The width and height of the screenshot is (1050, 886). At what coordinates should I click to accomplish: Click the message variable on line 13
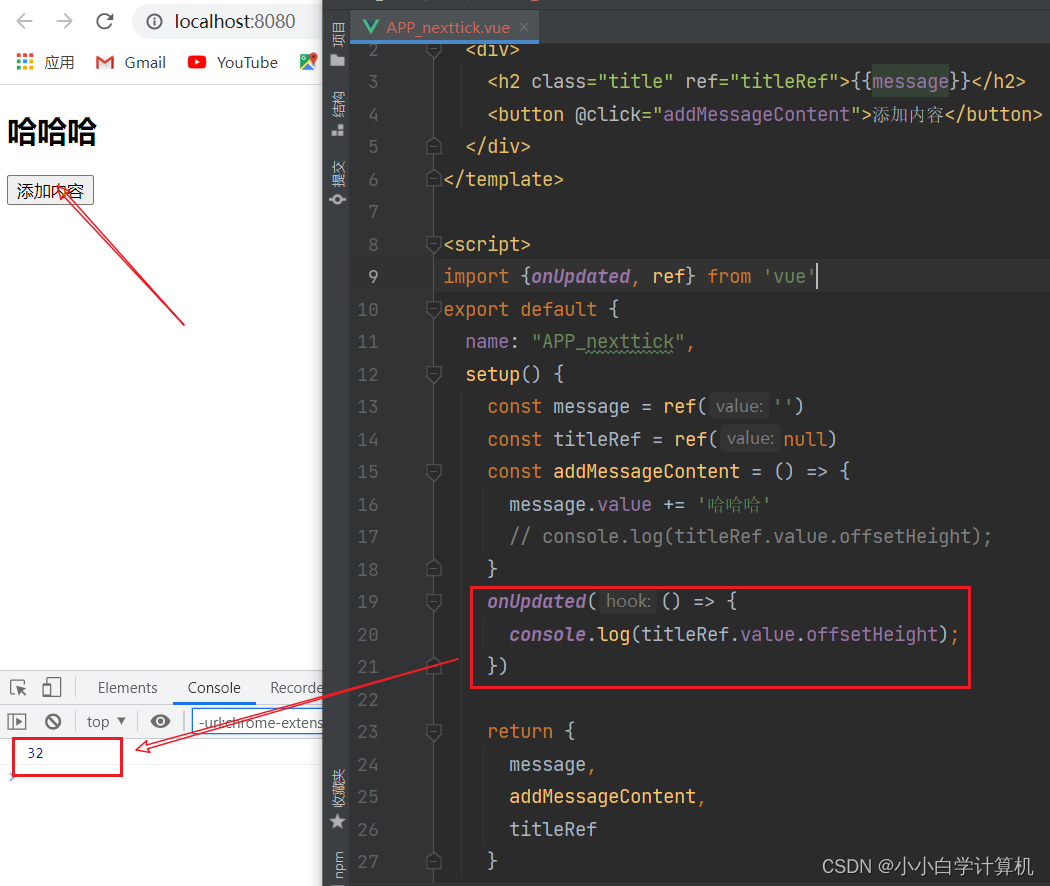(591, 407)
